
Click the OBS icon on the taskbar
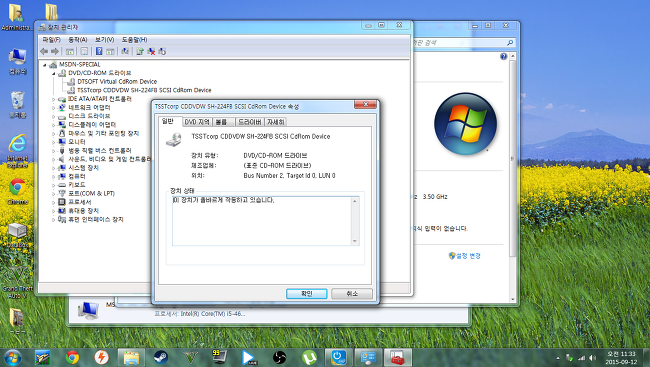coord(280,357)
